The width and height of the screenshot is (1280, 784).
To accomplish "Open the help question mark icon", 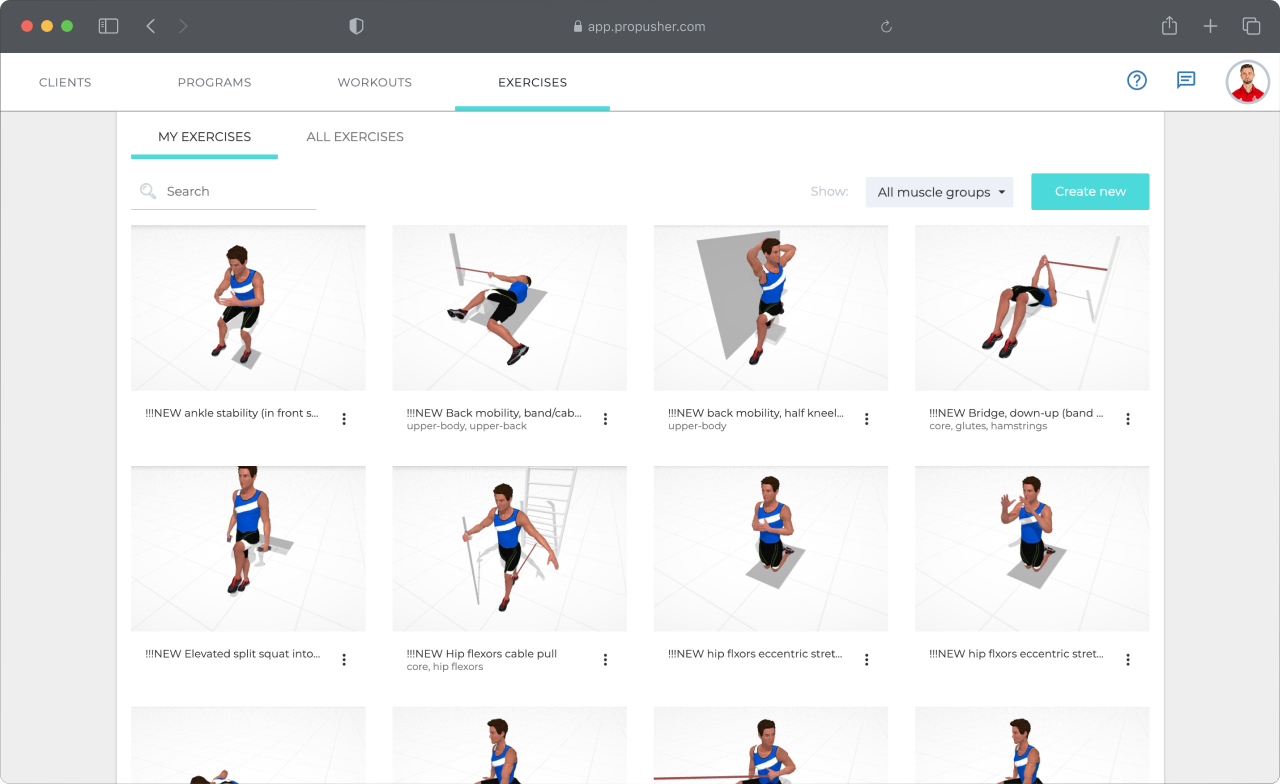I will (1137, 81).
